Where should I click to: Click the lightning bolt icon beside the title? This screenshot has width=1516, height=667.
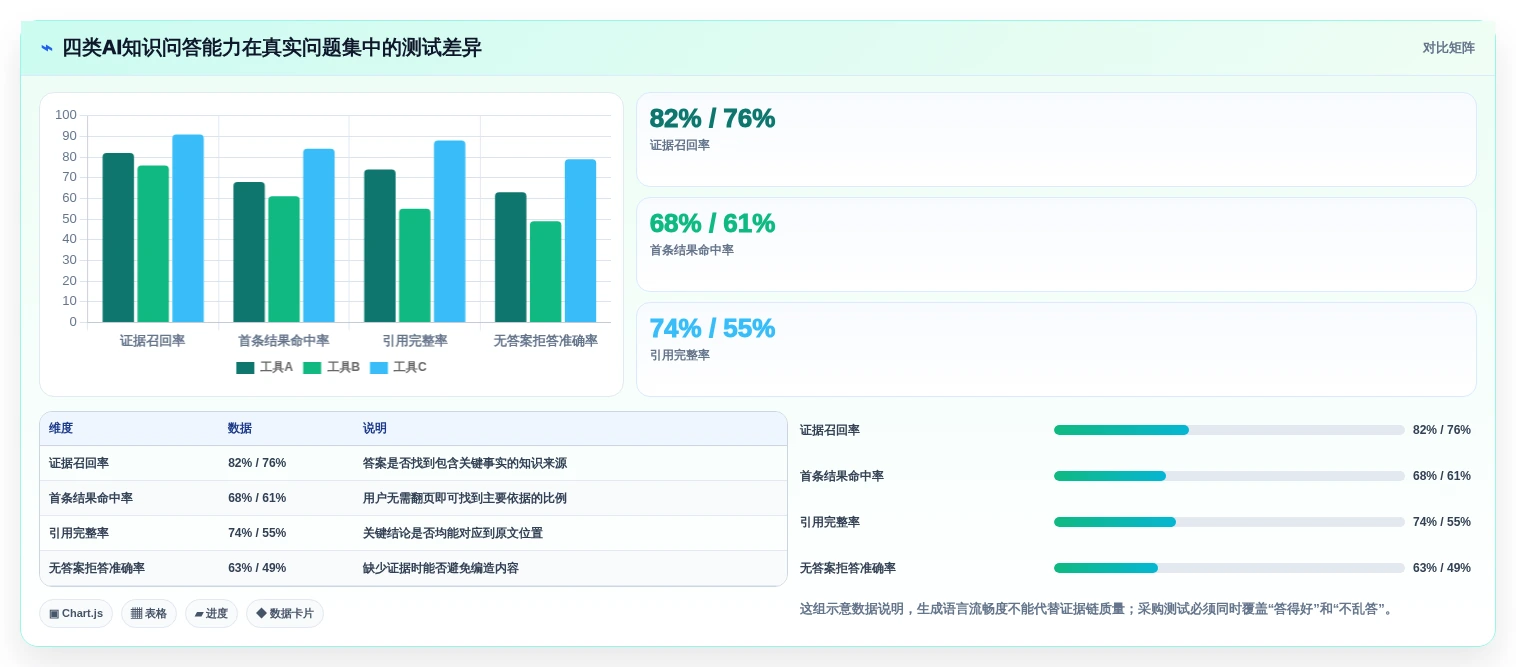(x=47, y=48)
